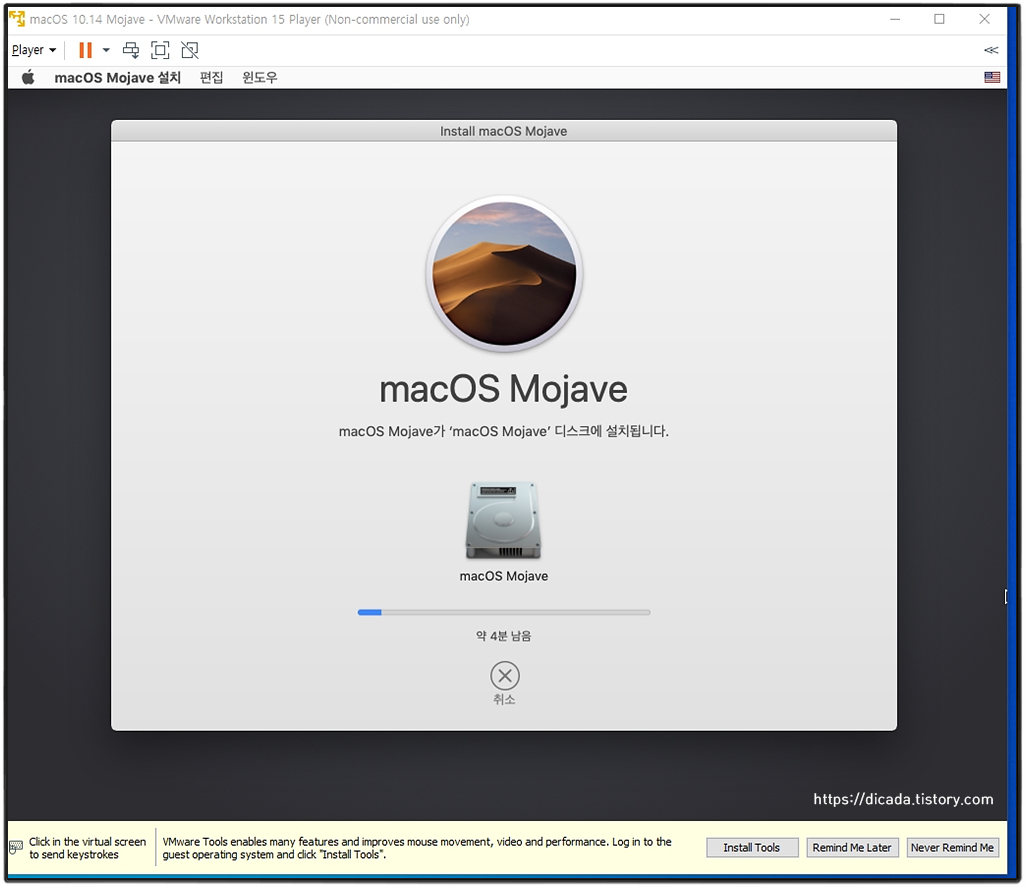
Task: Select the macOS Mojave hard disk icon
Action: [504, 520]
